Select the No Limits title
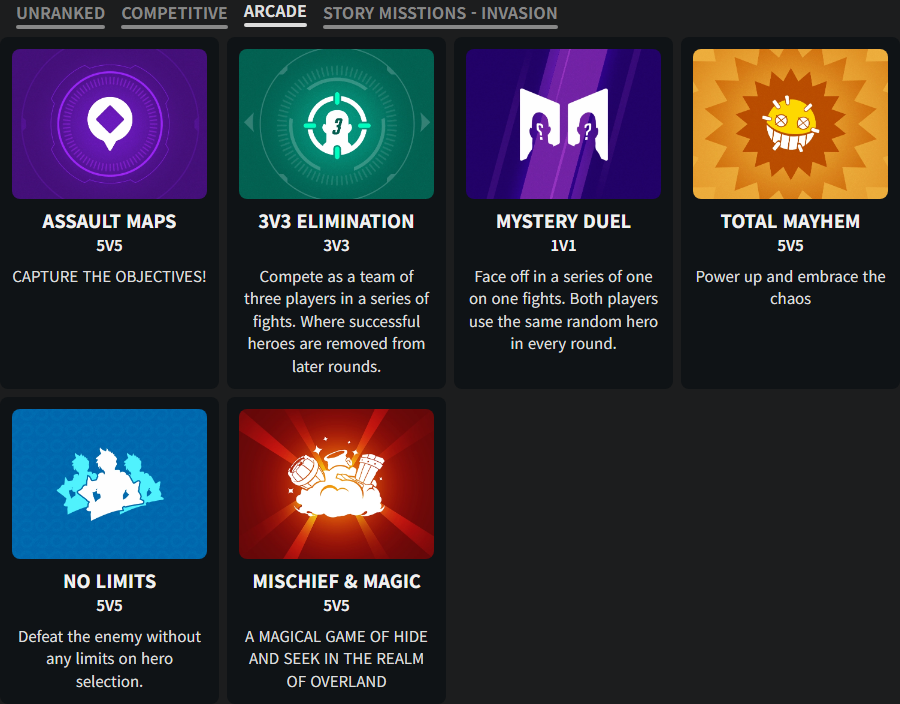The height and width of the screenshot is (704, 900). click(110, 581)
